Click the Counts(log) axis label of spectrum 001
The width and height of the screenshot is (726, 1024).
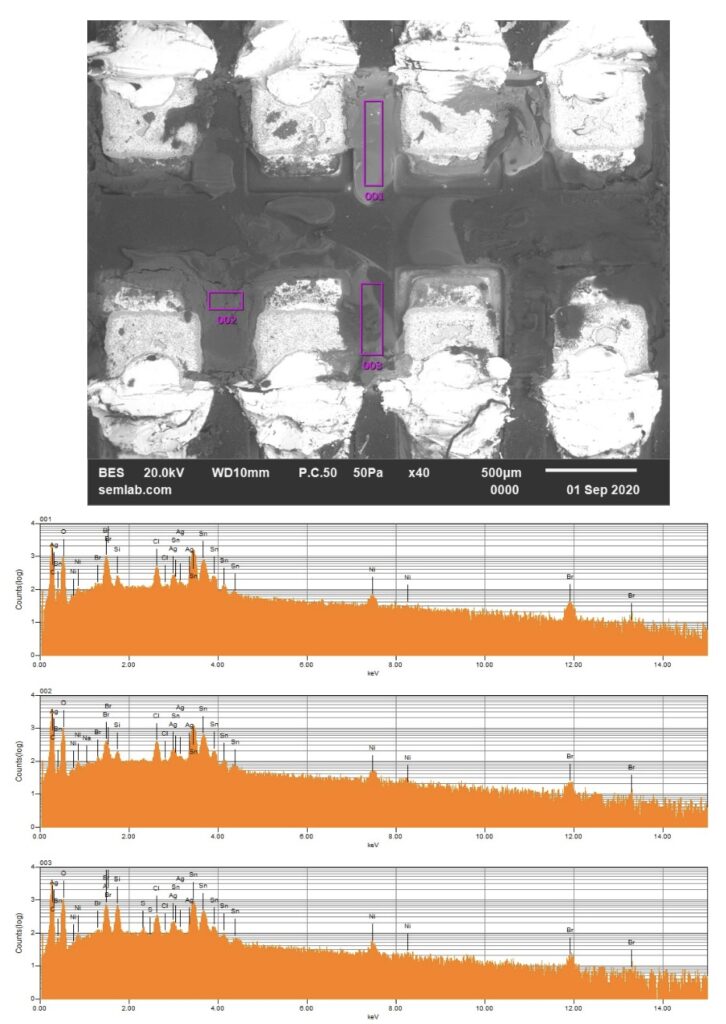11,588
